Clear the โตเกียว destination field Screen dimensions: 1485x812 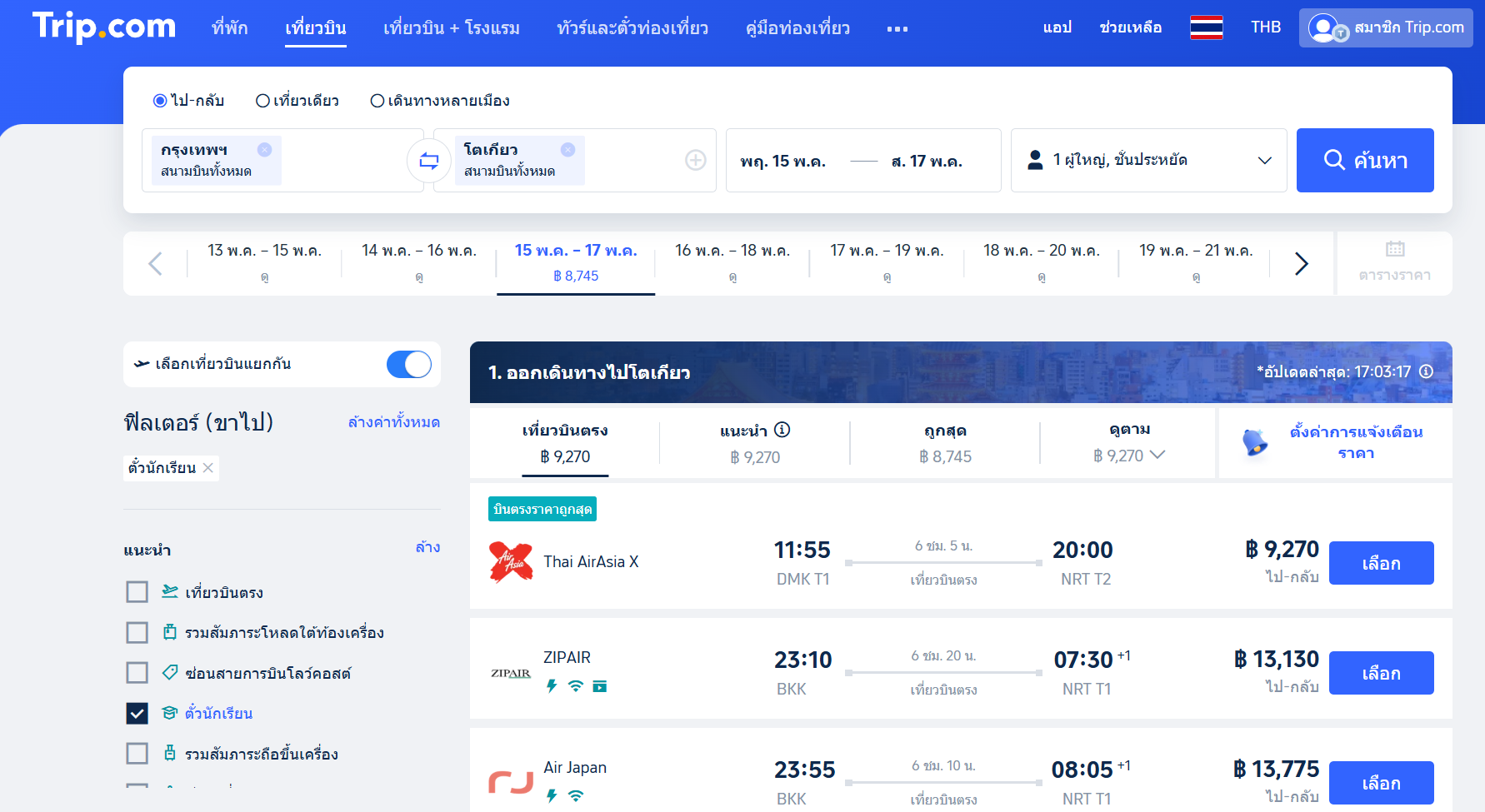point(567,150)
